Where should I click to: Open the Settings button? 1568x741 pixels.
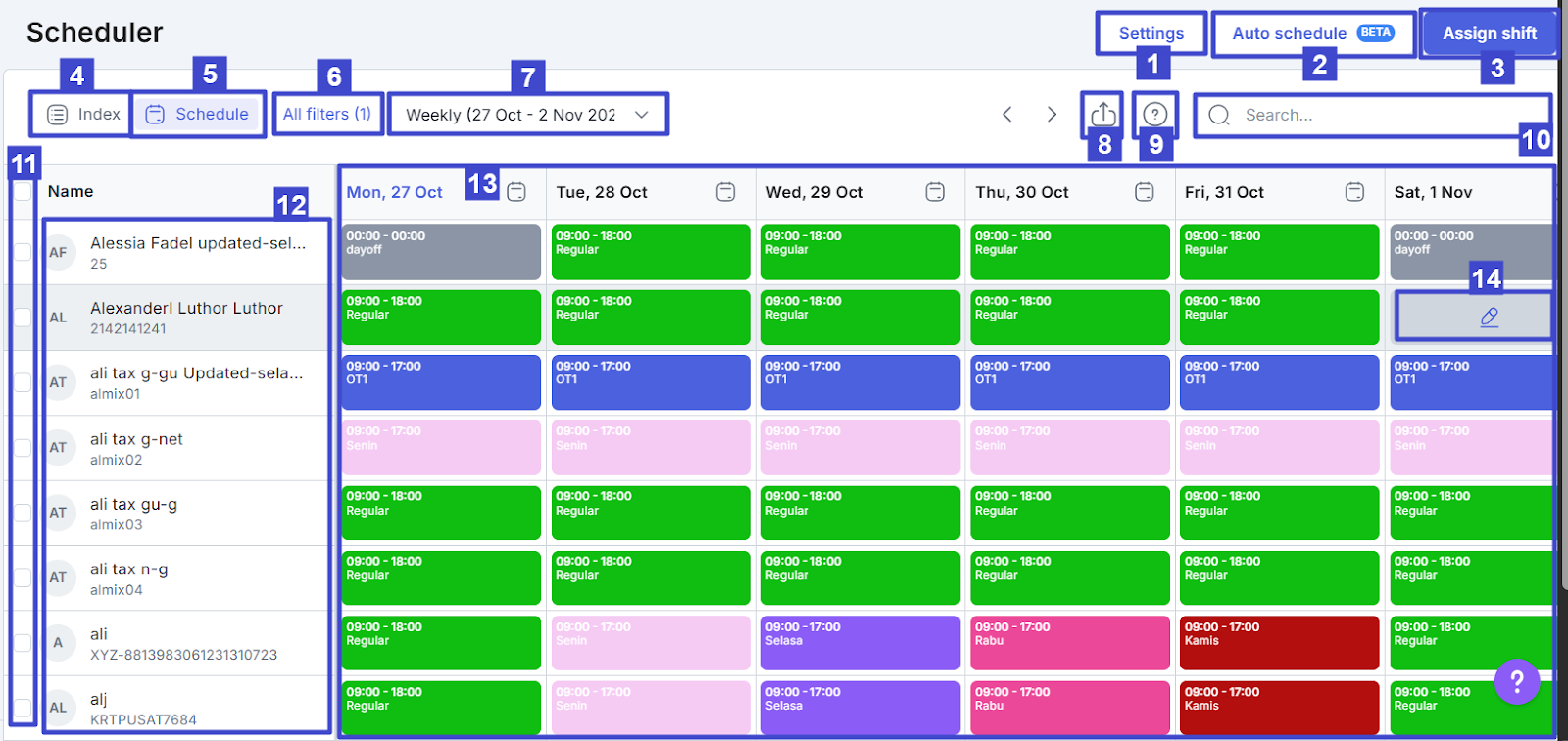pyautogui.click(x=1151, y=33)
